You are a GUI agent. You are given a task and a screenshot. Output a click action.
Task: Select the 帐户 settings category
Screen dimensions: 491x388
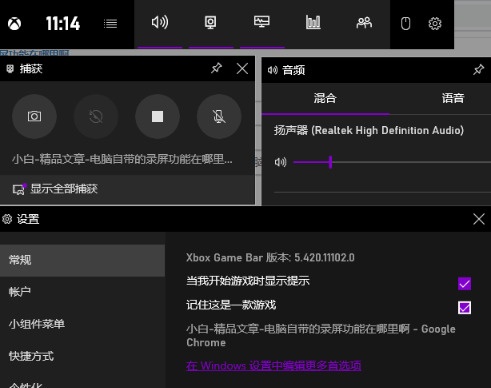pyautogui.click(x=82, y=292)
